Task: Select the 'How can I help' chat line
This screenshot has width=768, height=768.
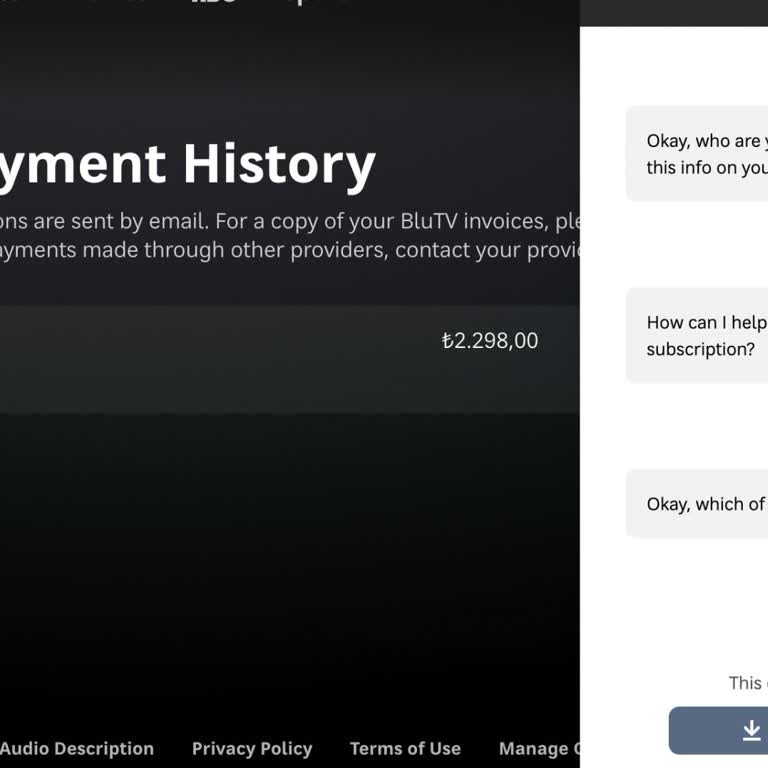Action: coord(706,322)
